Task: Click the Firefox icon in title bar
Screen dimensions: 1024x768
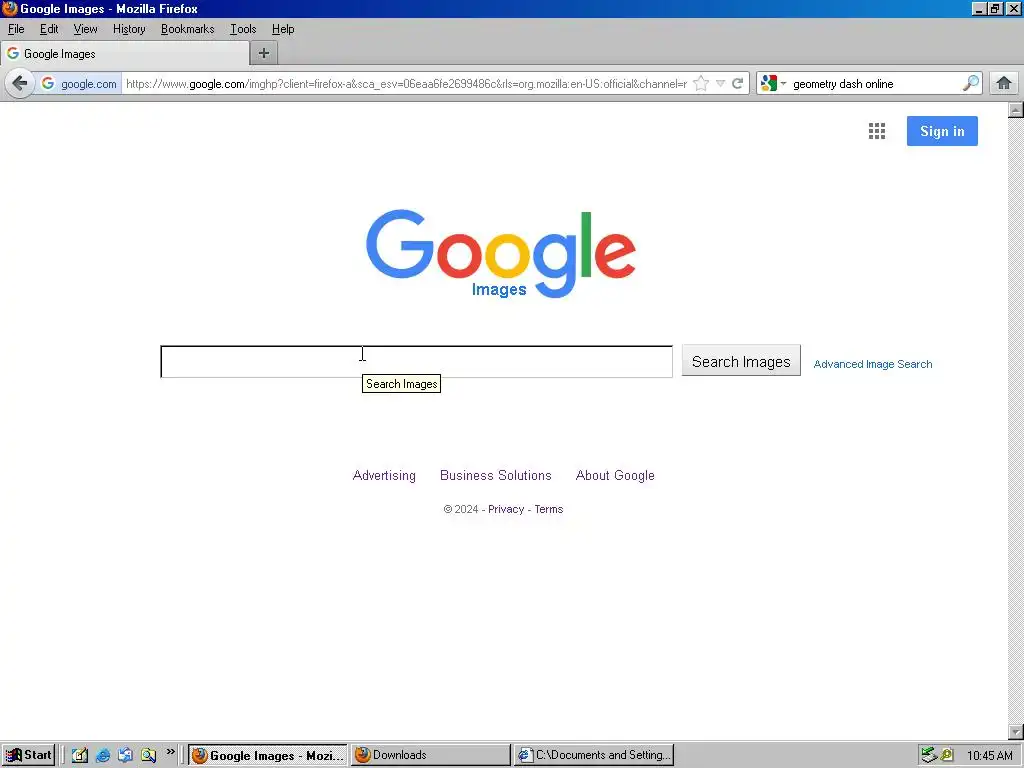Action: [x=9, y=8]
